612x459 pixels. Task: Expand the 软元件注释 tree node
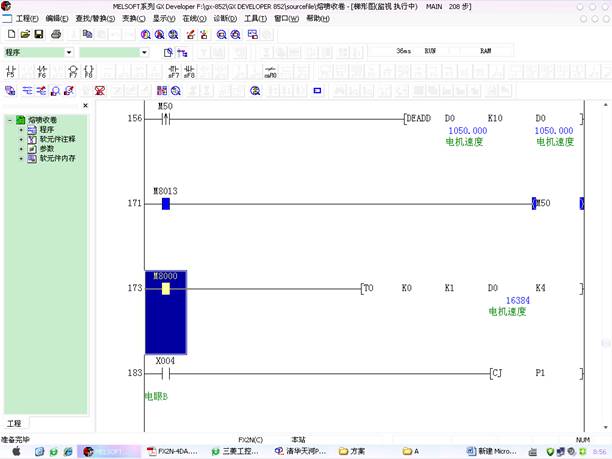tap(20, 139)
